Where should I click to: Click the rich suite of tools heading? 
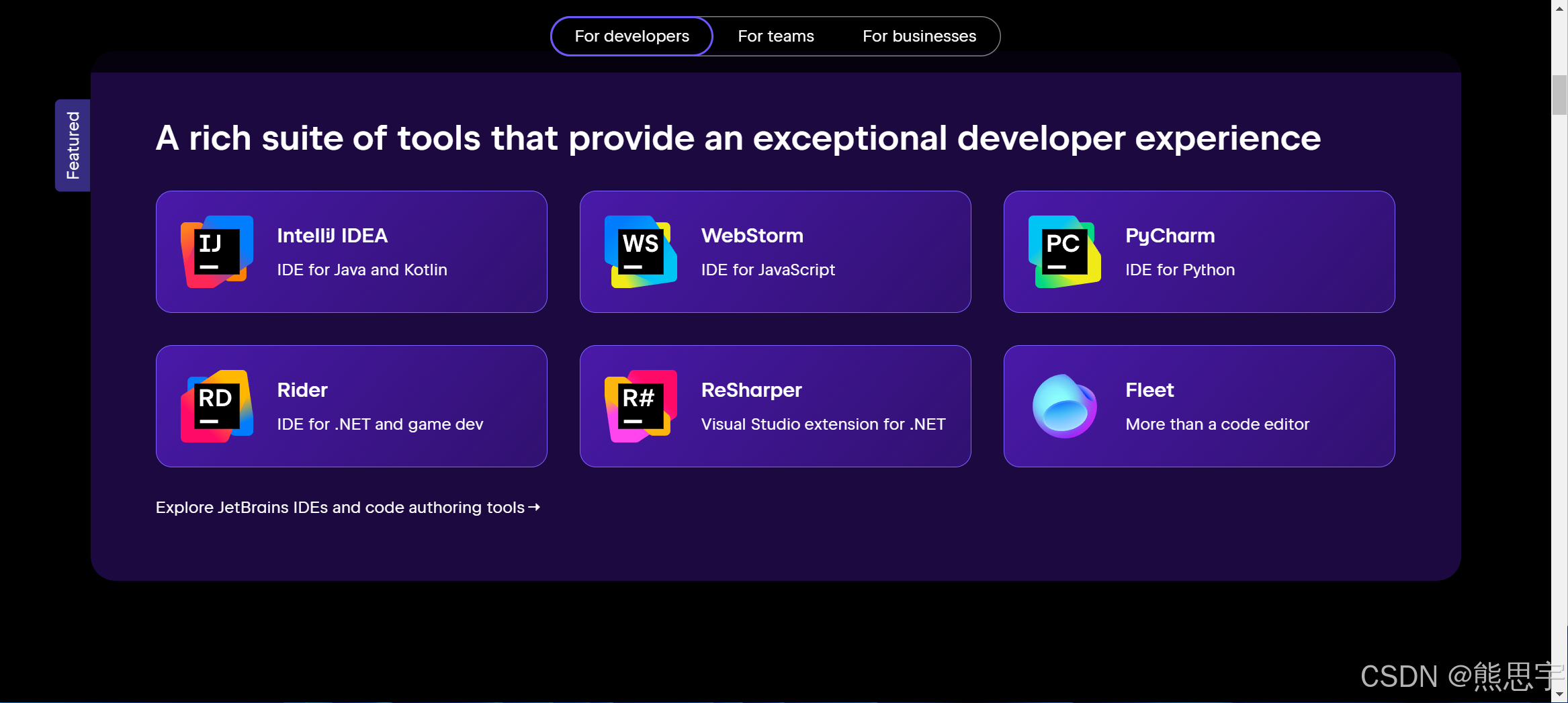(x=738, y=139)
